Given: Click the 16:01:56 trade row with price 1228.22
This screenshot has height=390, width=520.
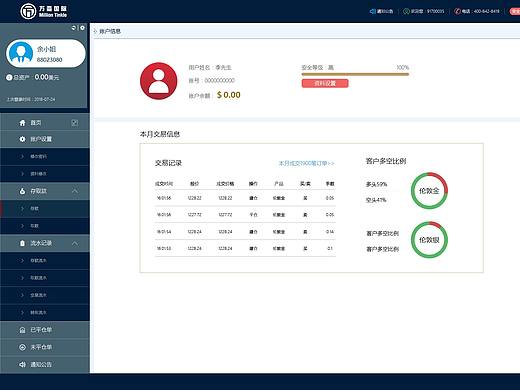Looking at the screenshot, I should 245,198.
